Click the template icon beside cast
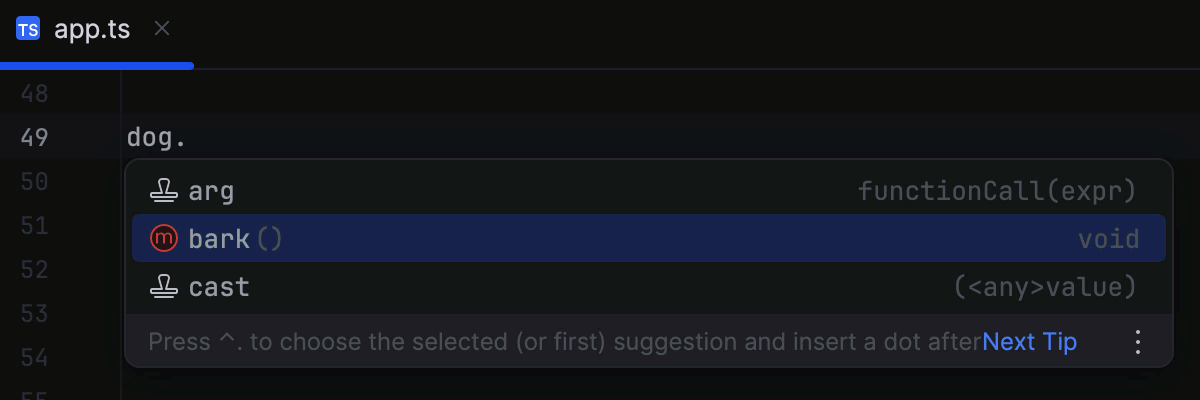Screen dimensions: 1200x400 163,288
